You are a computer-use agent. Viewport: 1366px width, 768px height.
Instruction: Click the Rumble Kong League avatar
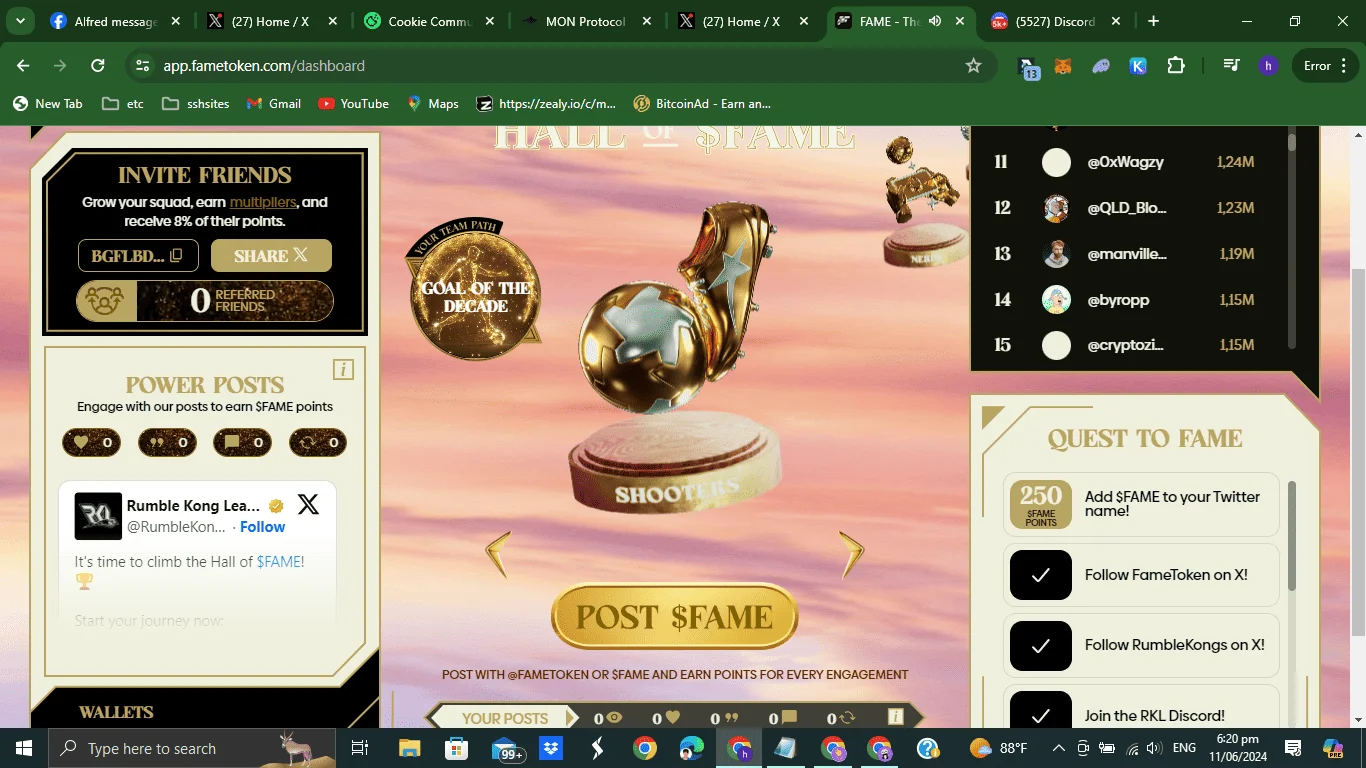98,516
